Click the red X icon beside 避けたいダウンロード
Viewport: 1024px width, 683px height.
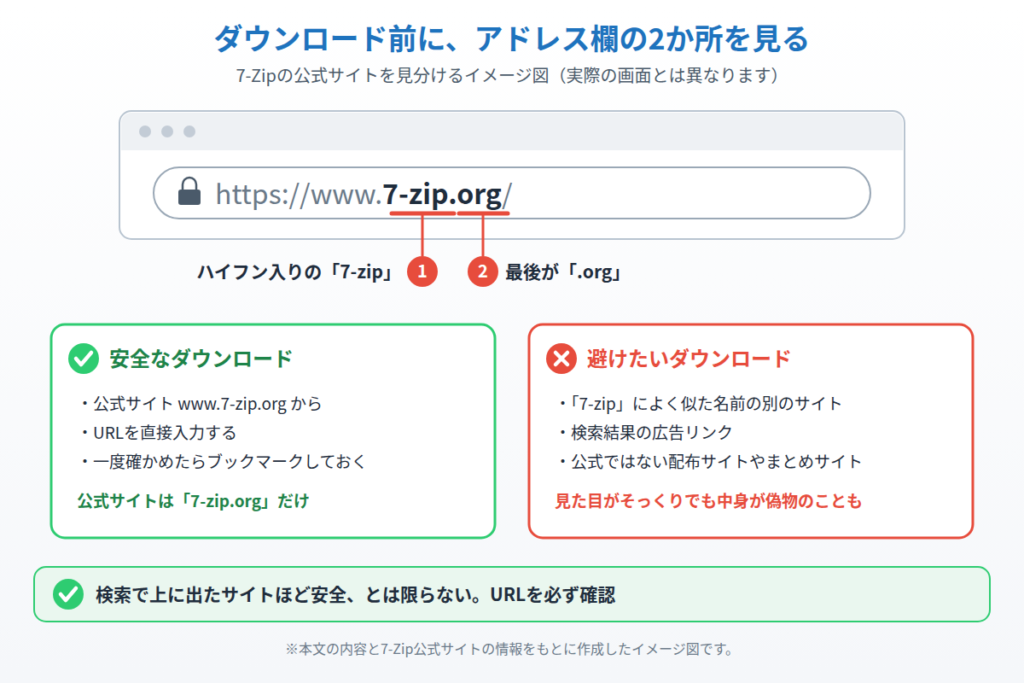click(561, 358)
